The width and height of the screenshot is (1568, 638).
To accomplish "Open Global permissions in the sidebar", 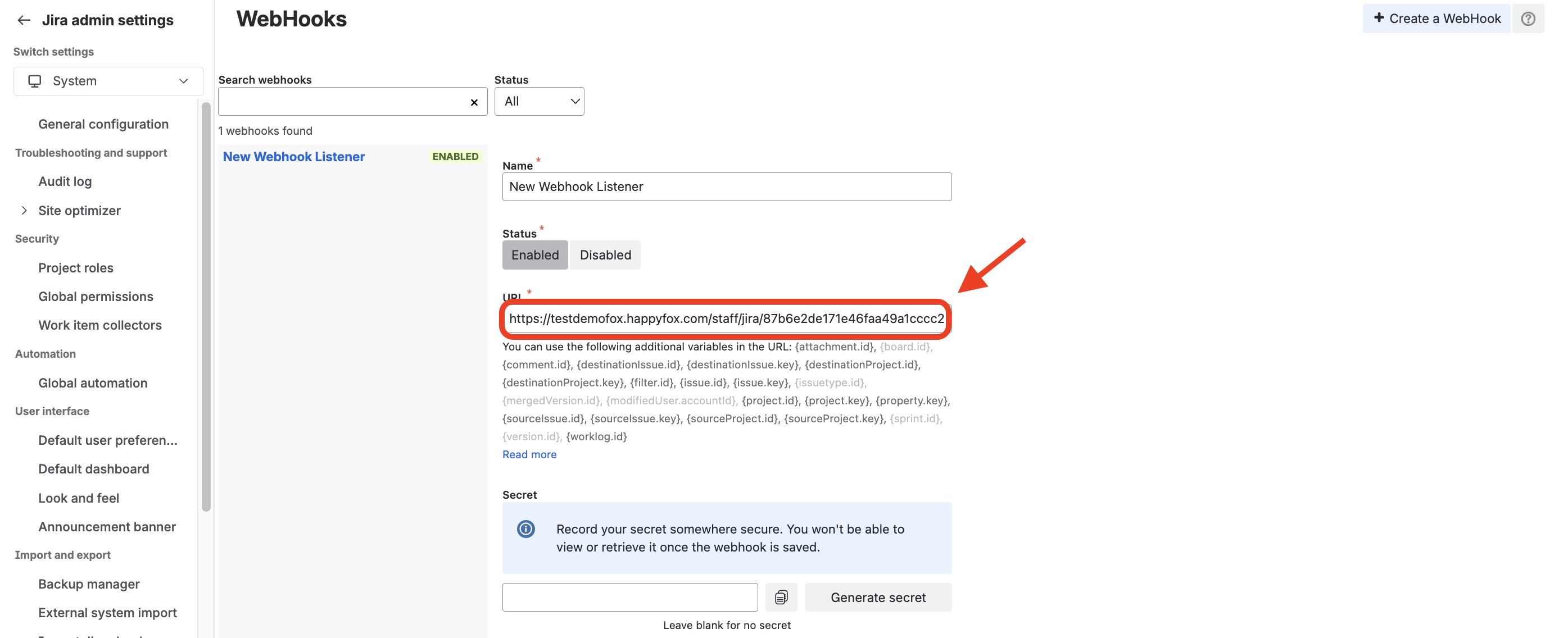I will pyautogui.click(x=96, y=296).
